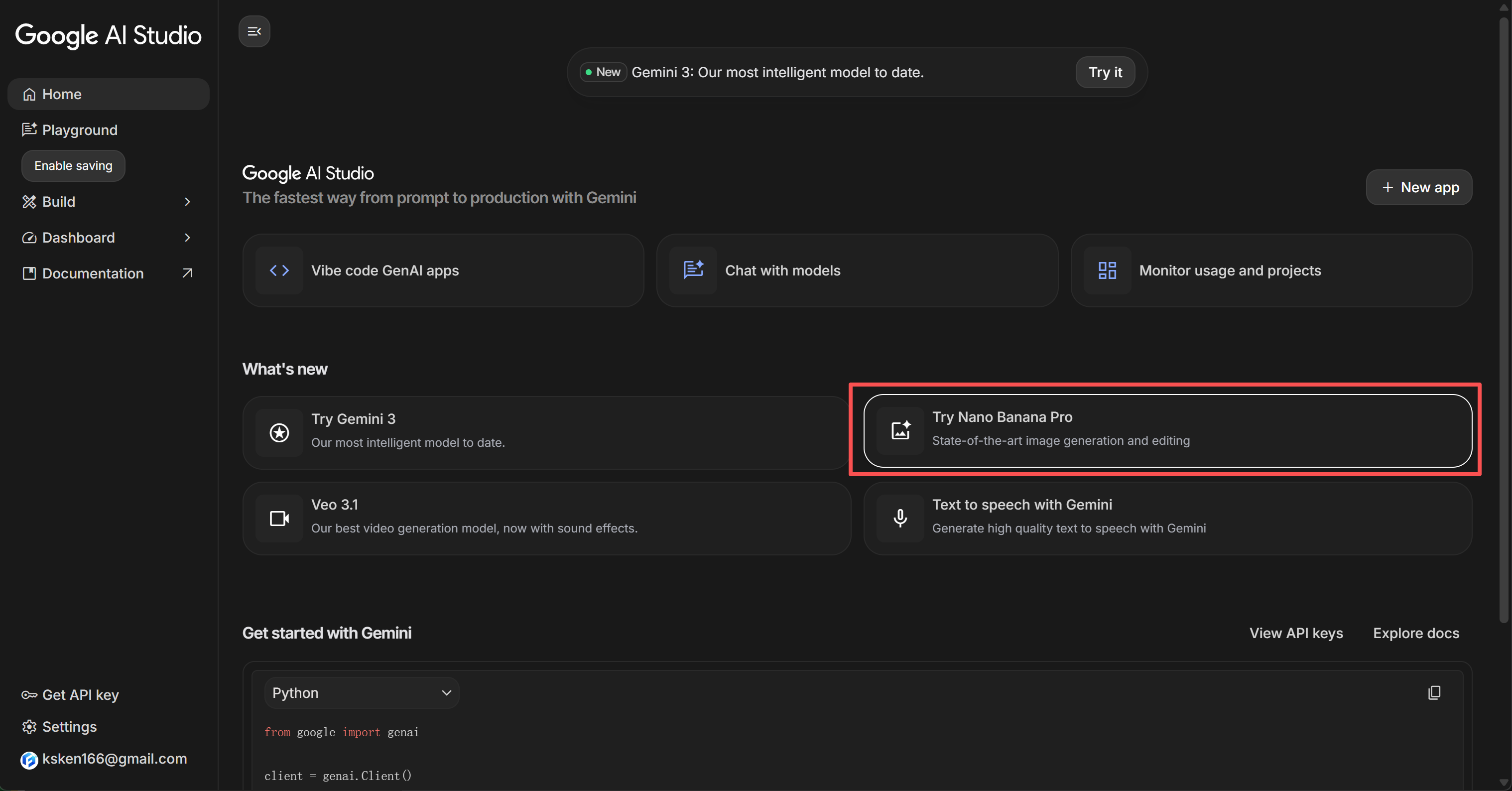Click the "Get started with Gemini" heading
The image size is (1512, 791).
[x=327, y=633]
